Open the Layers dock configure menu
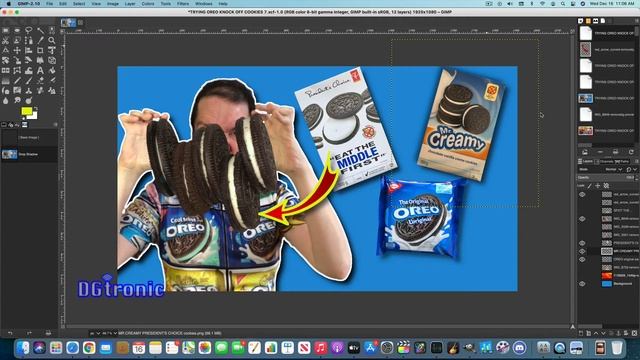The width and height of the screenshot is (640, 360). tap(636, 161)
